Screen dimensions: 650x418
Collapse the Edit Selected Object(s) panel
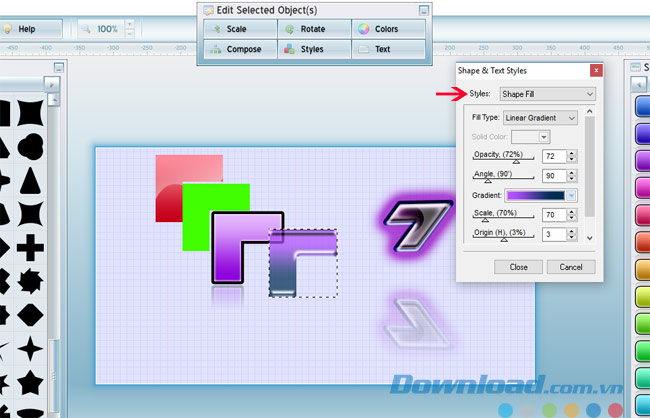(x=423, y=10)
